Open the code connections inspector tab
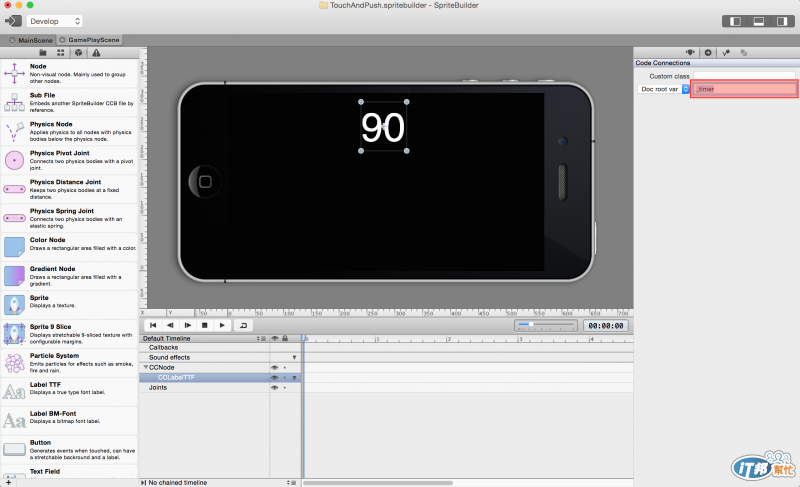Screen dimensions: 800x487 point(708,53)
